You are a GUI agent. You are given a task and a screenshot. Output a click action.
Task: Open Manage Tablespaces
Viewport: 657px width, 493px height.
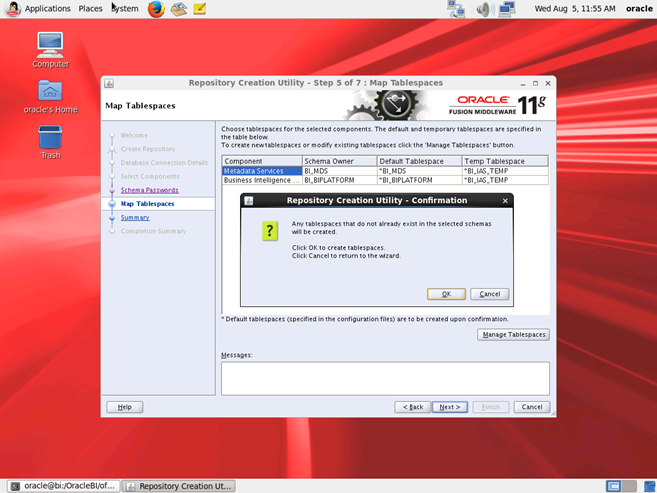(513, 334)
